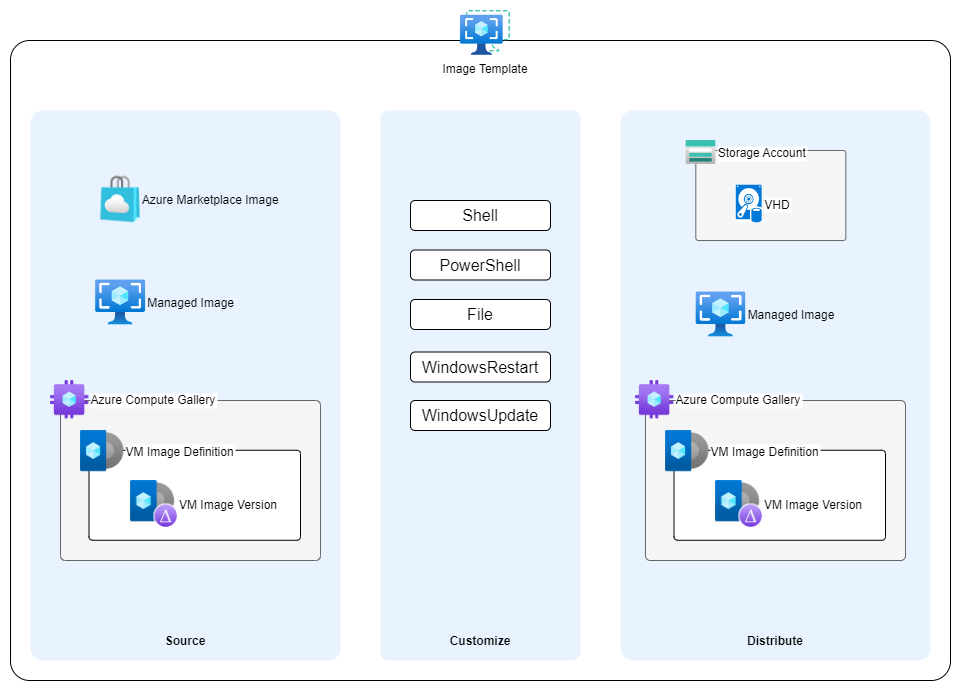The height and width of the screenshot is (691, 961).
Task: Click the PowerShell customizer box
Action: pos(480,265)
